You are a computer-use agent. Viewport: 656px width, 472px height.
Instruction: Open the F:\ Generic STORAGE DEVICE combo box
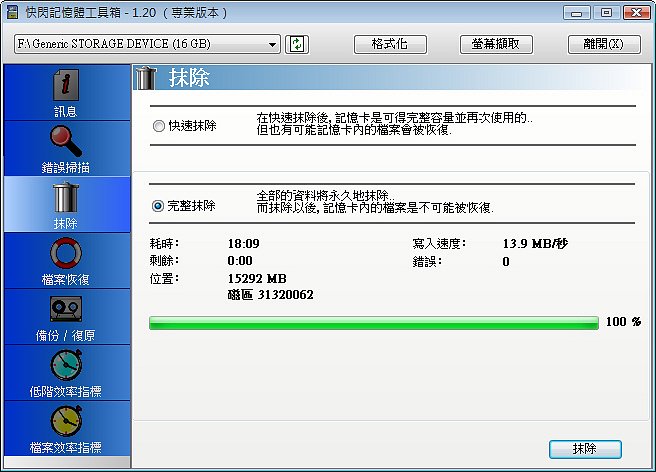(147, 44)
